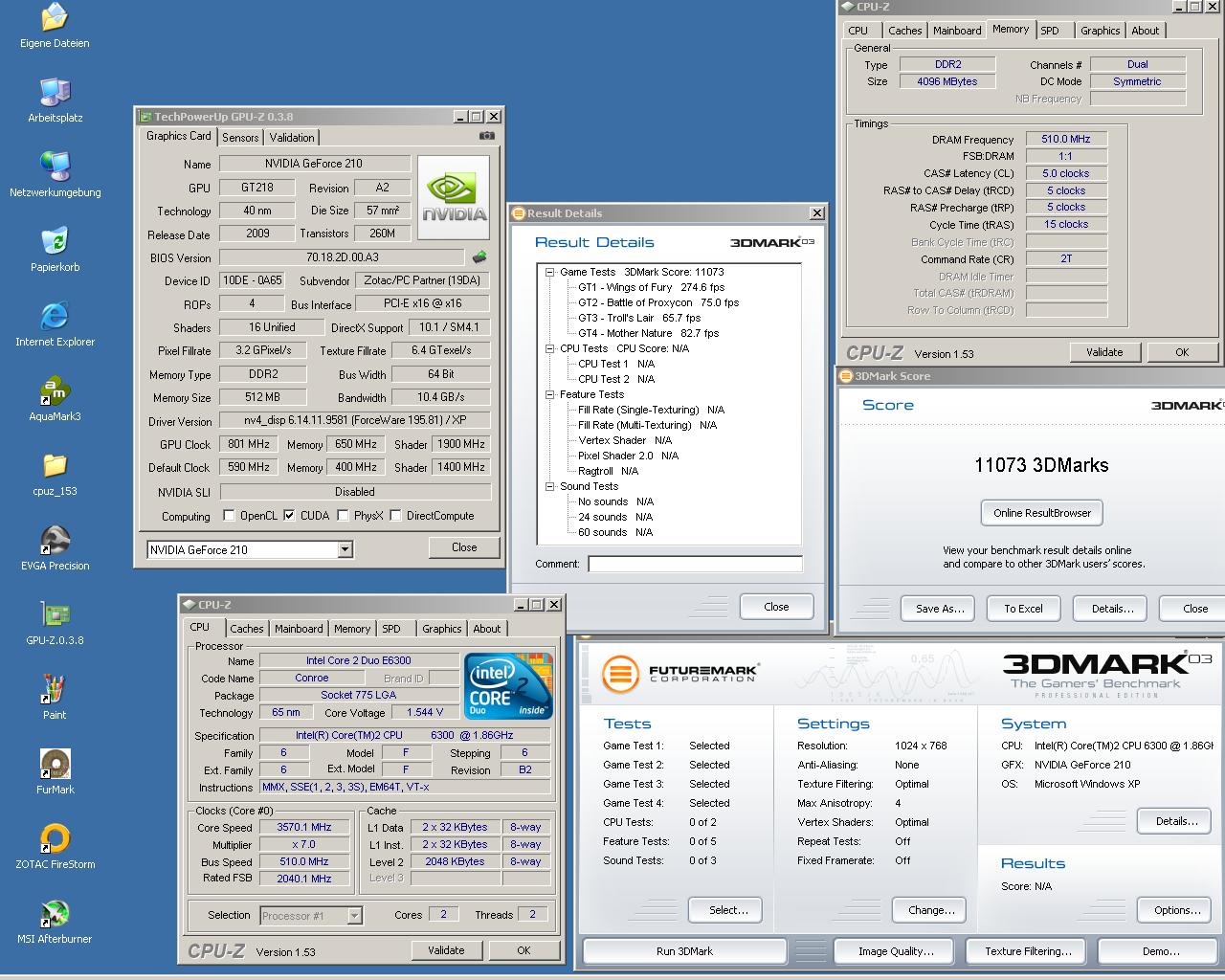Select GT1 - Wings of Fury result row

point(651,287)
